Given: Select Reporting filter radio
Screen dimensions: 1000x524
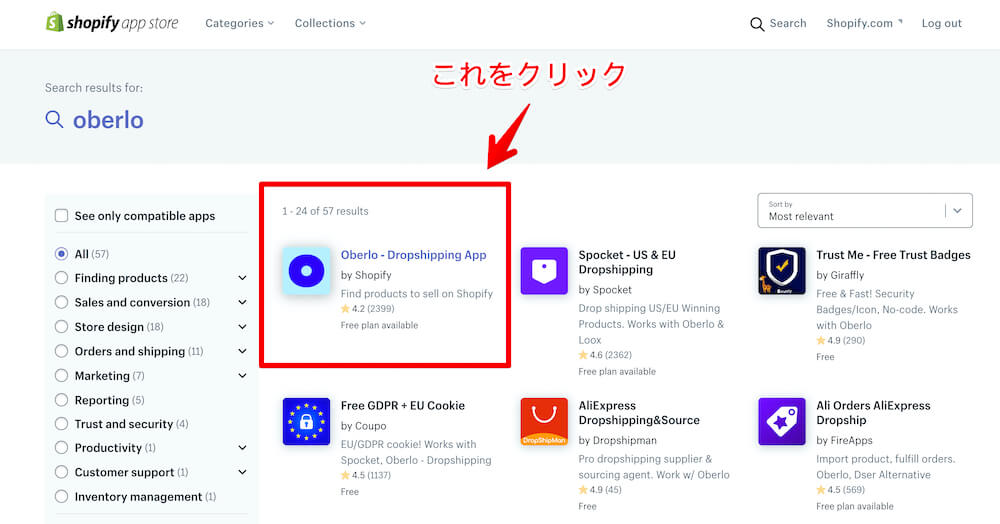Looking at the screenshot, I should 61,400.
